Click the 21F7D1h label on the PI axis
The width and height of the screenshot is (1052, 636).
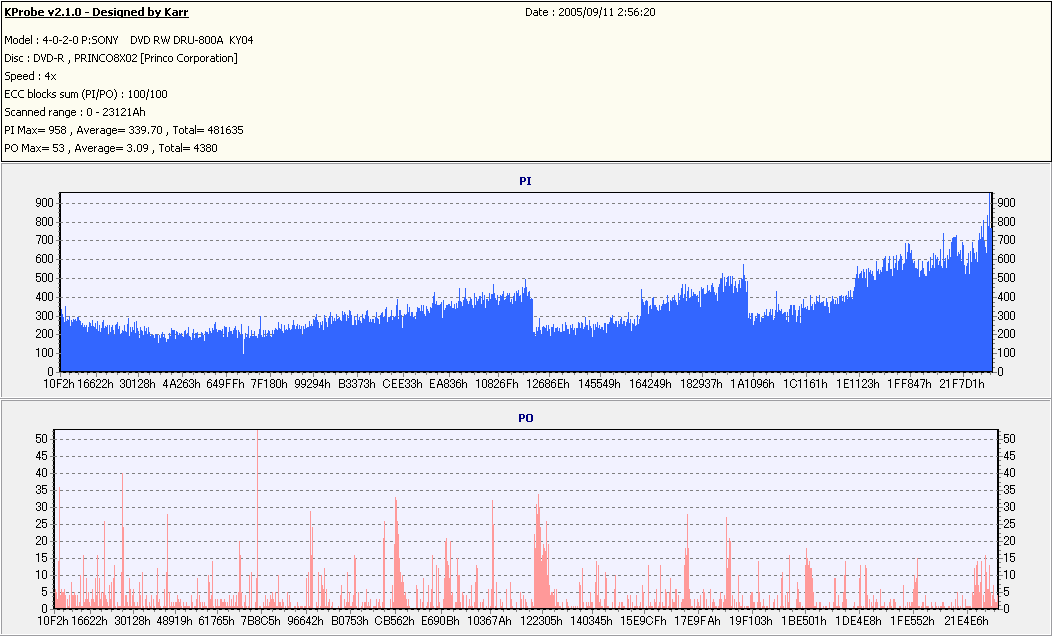click(x=963, y=384)
